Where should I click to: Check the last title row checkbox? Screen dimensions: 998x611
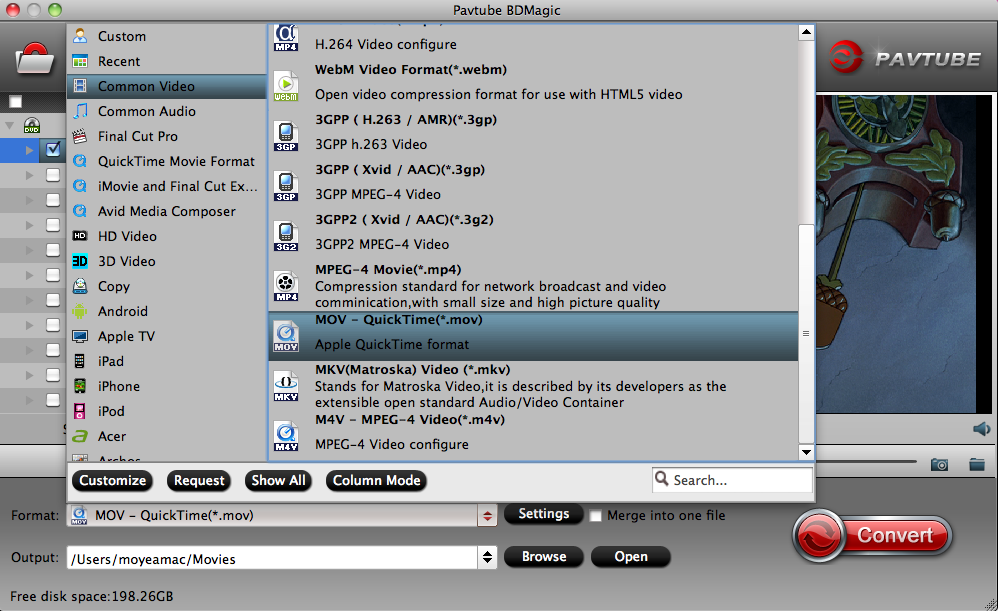(53, 400)
